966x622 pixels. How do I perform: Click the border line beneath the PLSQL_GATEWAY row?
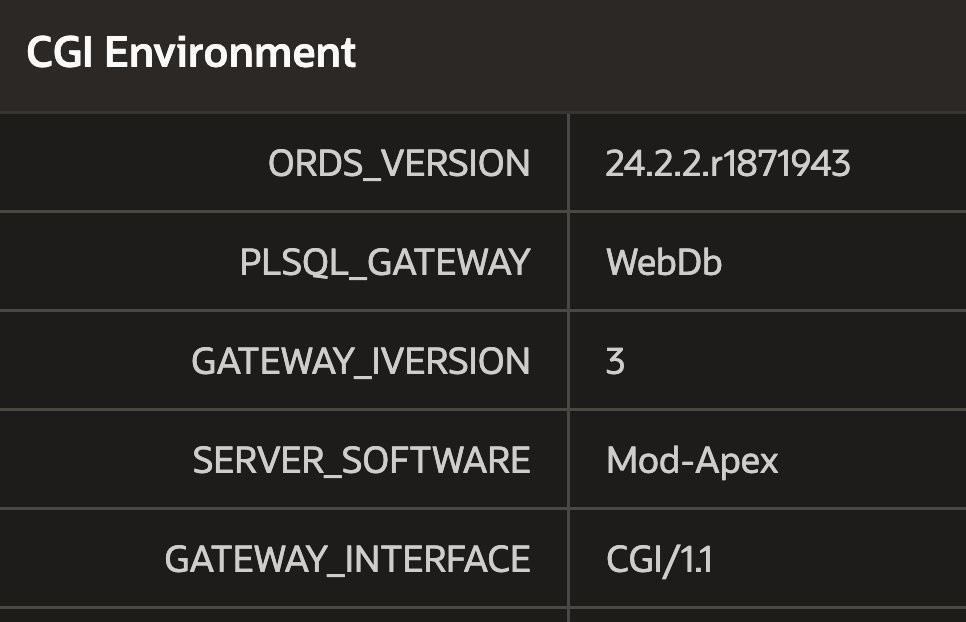(483, 310)
